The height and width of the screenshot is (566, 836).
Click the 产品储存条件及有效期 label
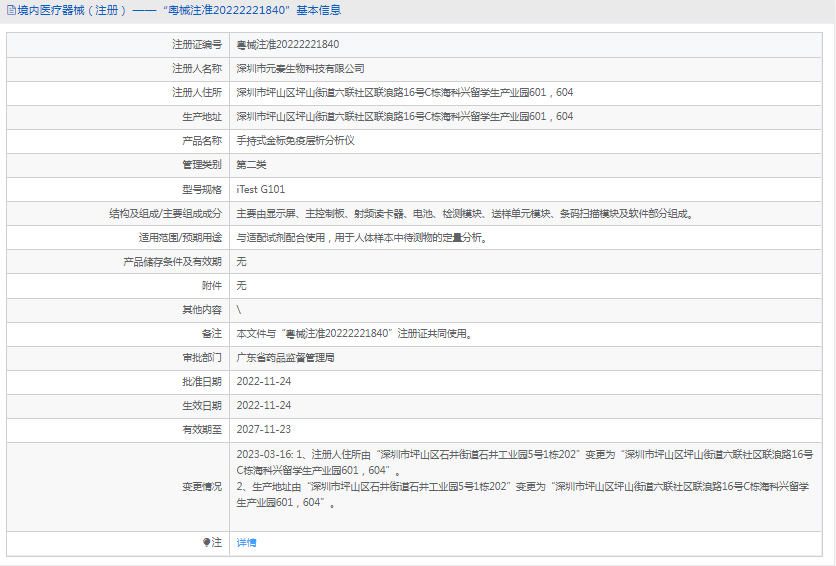pos(172,262)
